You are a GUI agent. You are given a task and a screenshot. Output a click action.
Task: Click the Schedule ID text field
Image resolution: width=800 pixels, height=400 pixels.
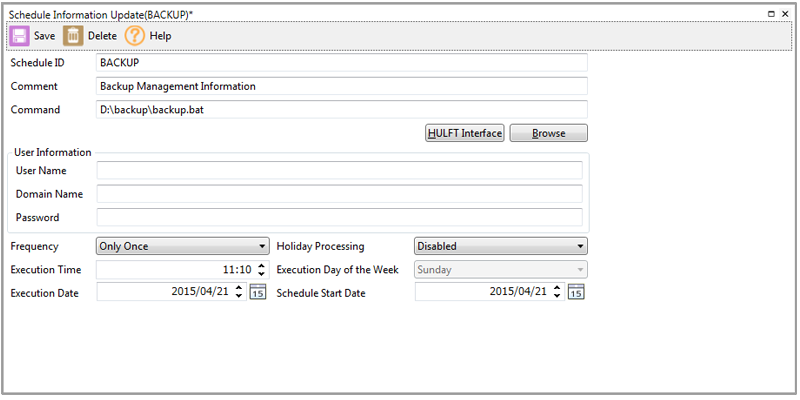click(x=341, y=63)
